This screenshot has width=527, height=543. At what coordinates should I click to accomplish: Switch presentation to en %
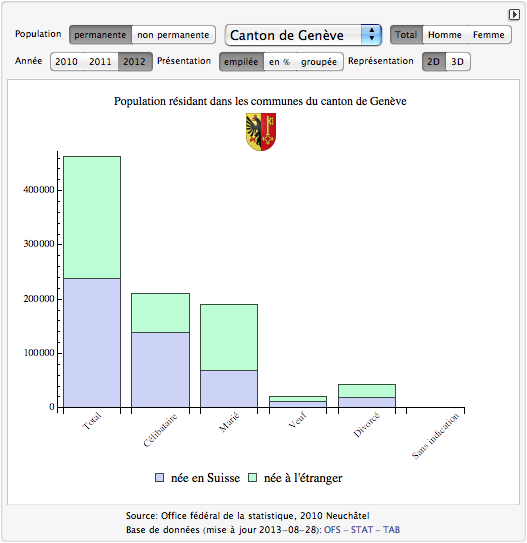pos(279,62)
